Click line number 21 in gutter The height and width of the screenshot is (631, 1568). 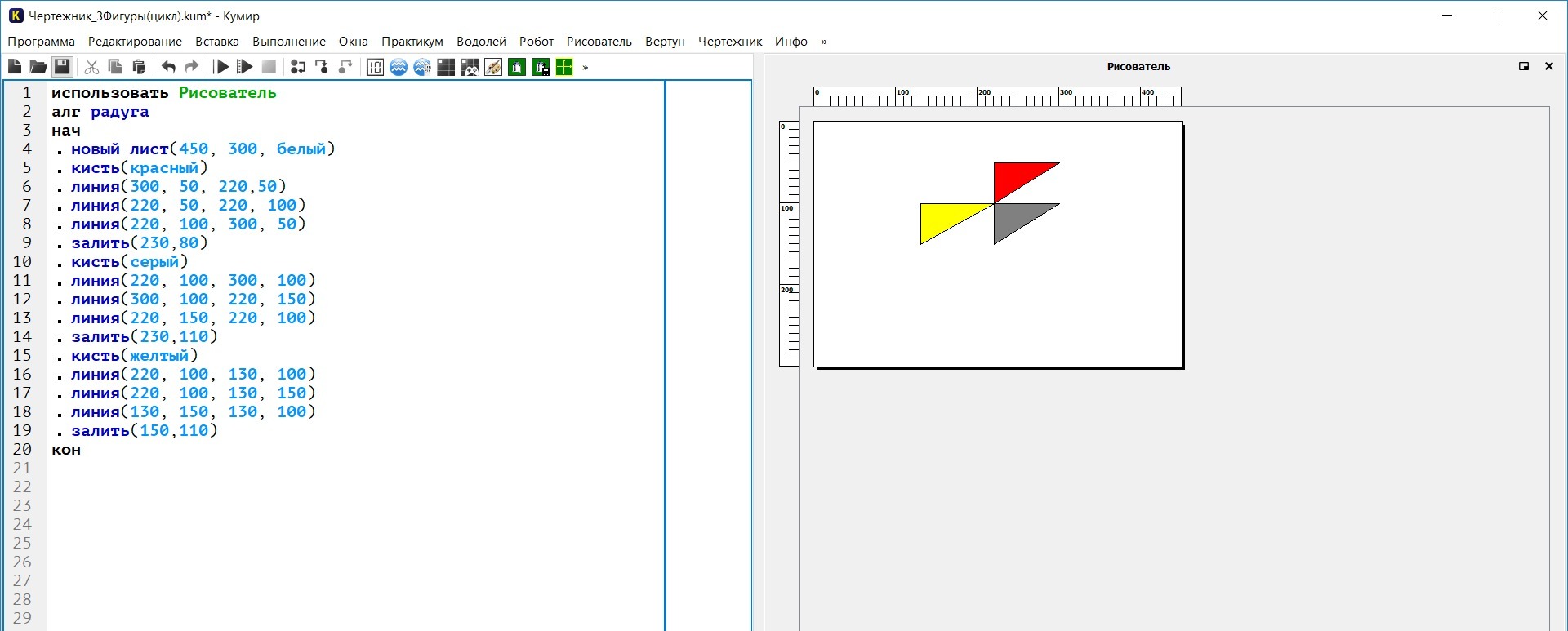tap(22, 469)
